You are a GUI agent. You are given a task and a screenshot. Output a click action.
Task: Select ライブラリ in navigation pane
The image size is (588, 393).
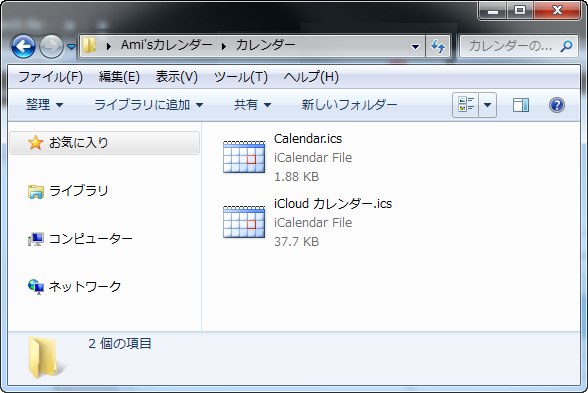[79, 191]
